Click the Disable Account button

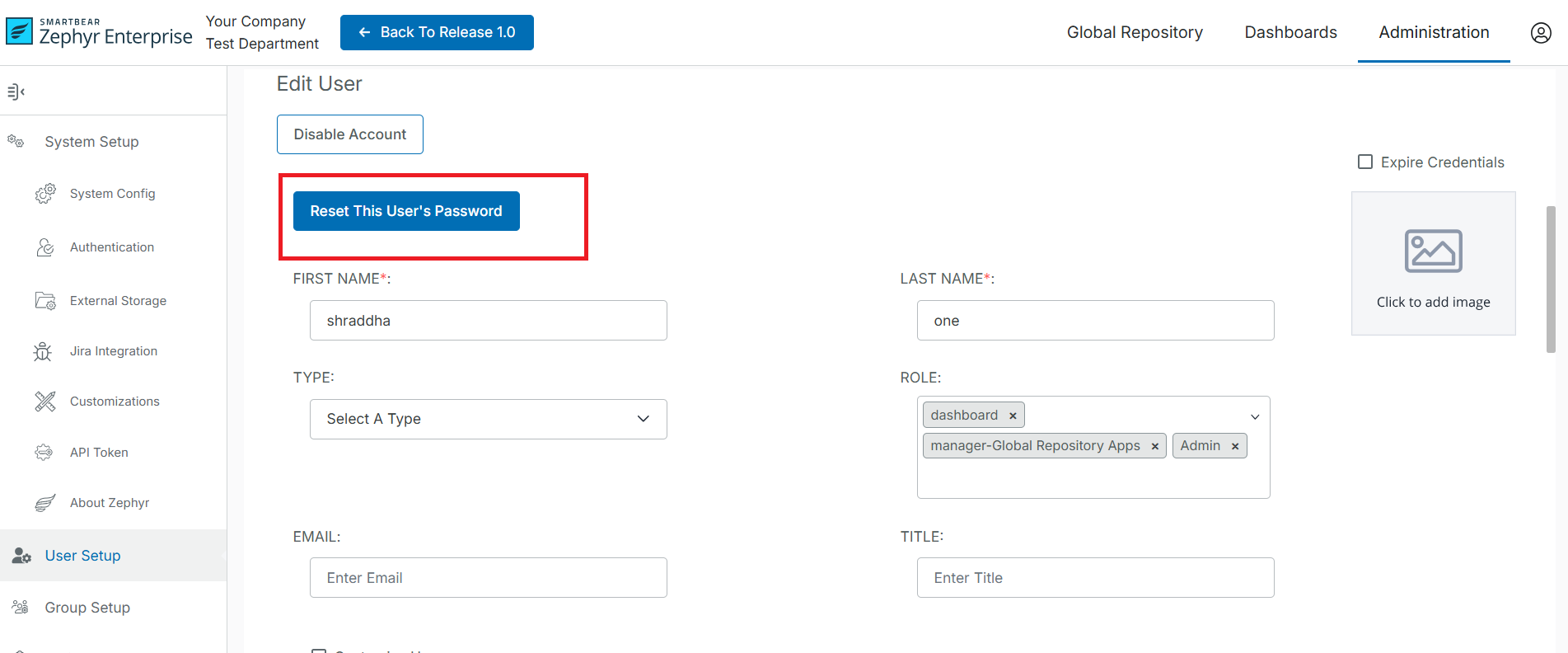[350, 134]
